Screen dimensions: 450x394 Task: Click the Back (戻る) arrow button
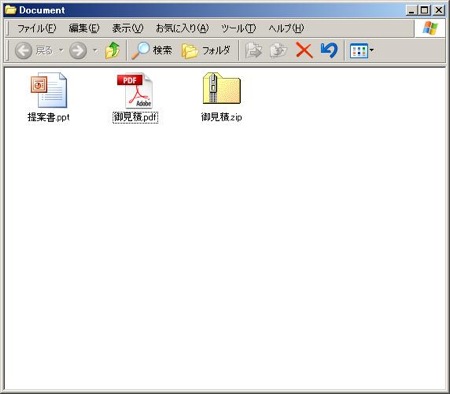point(24,51)
